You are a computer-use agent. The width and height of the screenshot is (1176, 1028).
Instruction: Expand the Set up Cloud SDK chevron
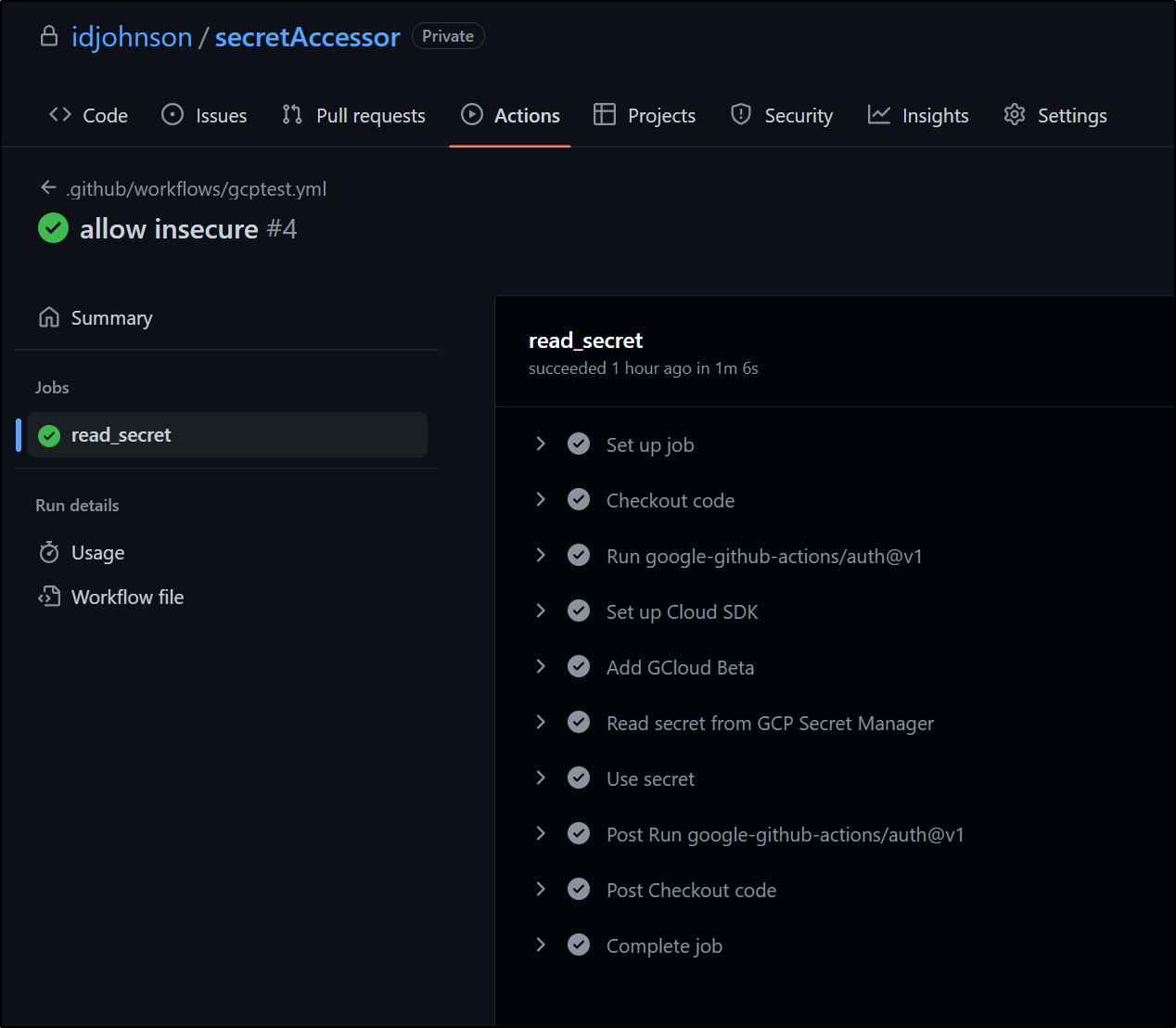coord(541,610)
